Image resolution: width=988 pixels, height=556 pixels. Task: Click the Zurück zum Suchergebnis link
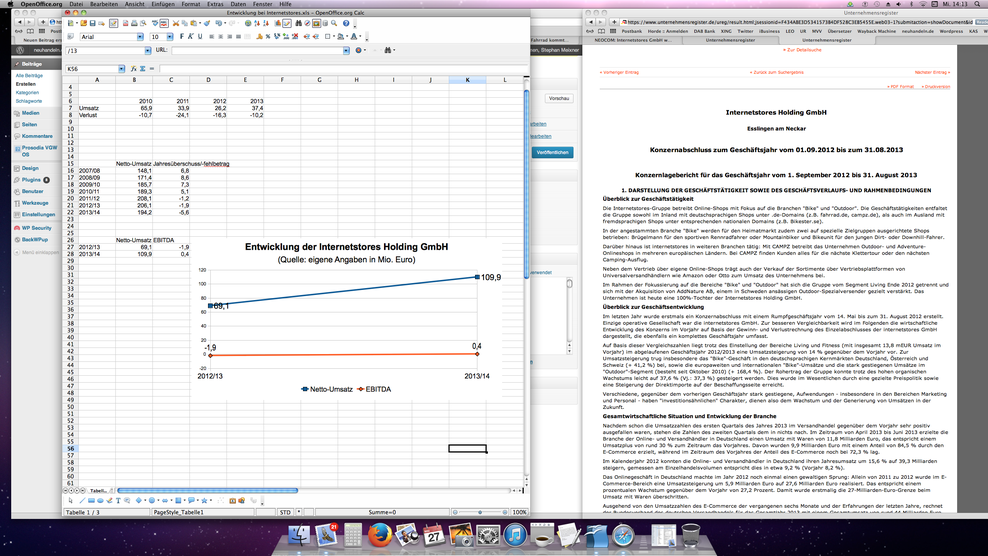[777, 72]
